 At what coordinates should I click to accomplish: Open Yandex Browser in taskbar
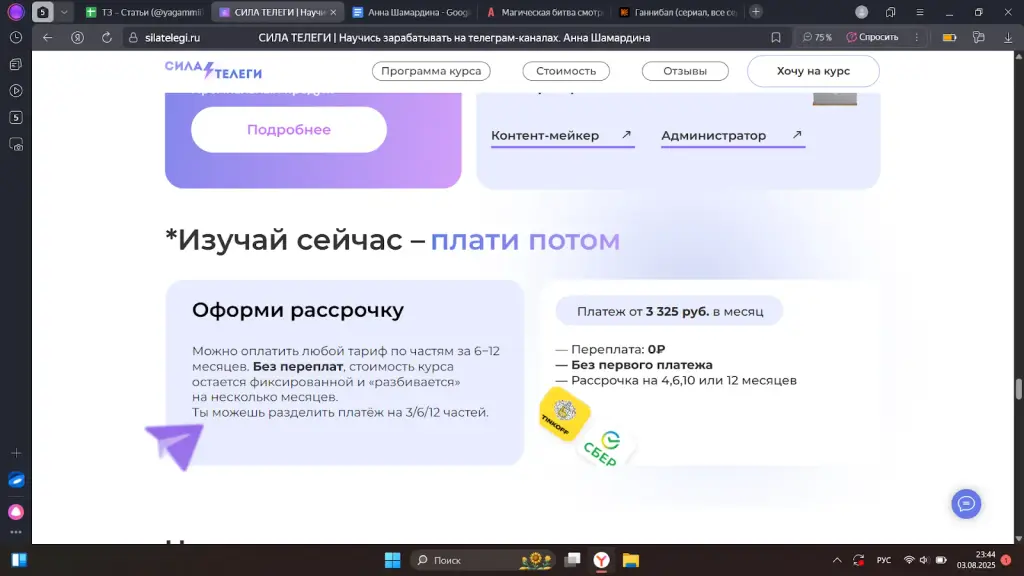click(x=601, y=560)
